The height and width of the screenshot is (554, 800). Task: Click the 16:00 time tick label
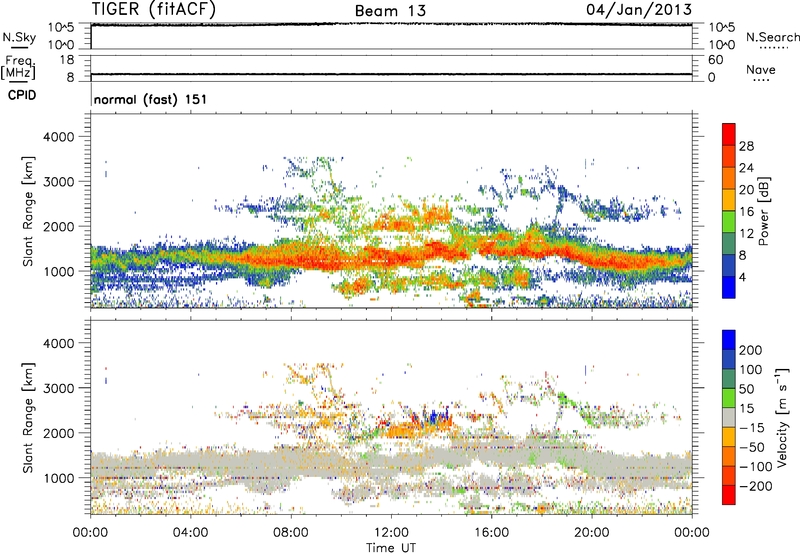click(x=491, y=533)
